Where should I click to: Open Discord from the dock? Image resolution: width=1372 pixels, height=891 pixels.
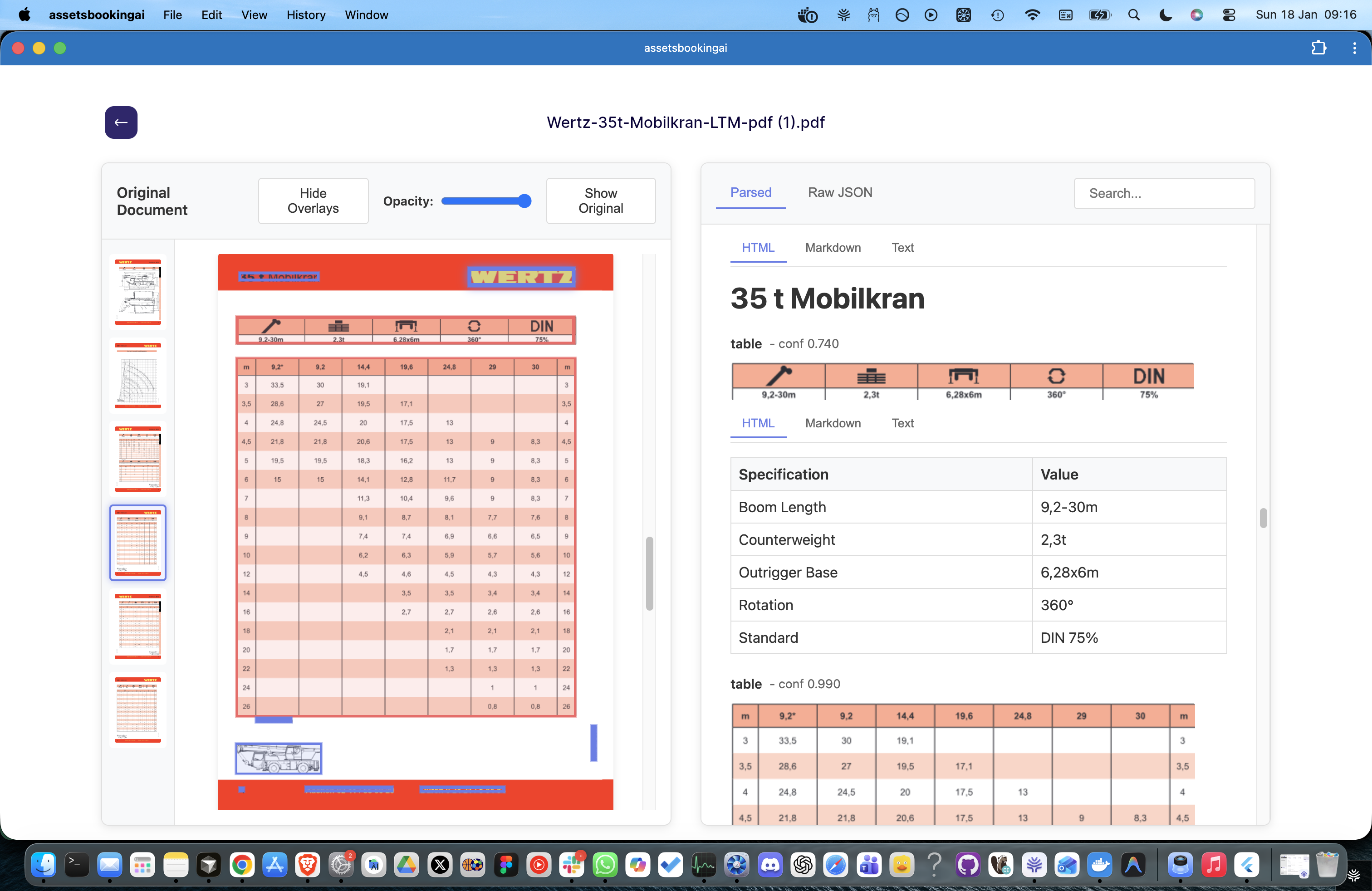[770, 865]
